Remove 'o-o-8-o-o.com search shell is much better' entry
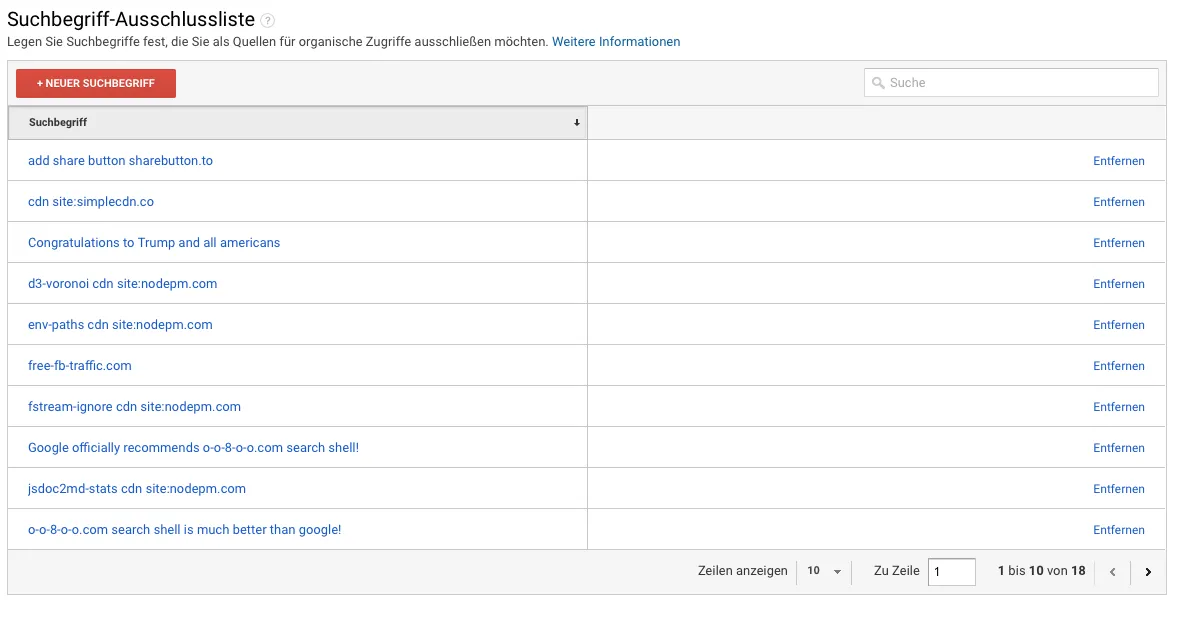The height and width of the screenshot is (618, 1194). (x=1118, y=530)
